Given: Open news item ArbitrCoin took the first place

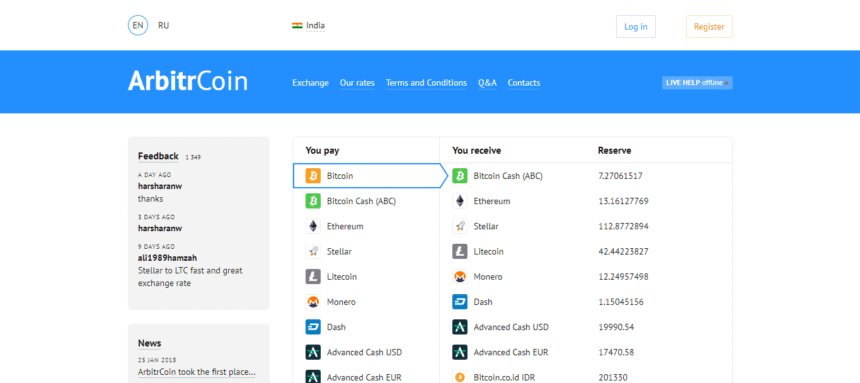Looking at the screenshot, I should [196, 373].
